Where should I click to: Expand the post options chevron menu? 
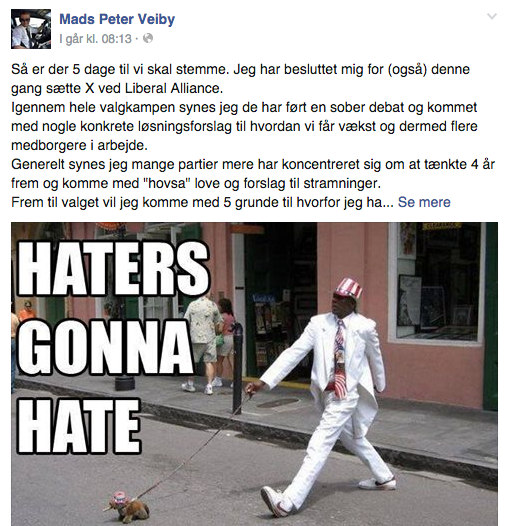tap(492, 16)
